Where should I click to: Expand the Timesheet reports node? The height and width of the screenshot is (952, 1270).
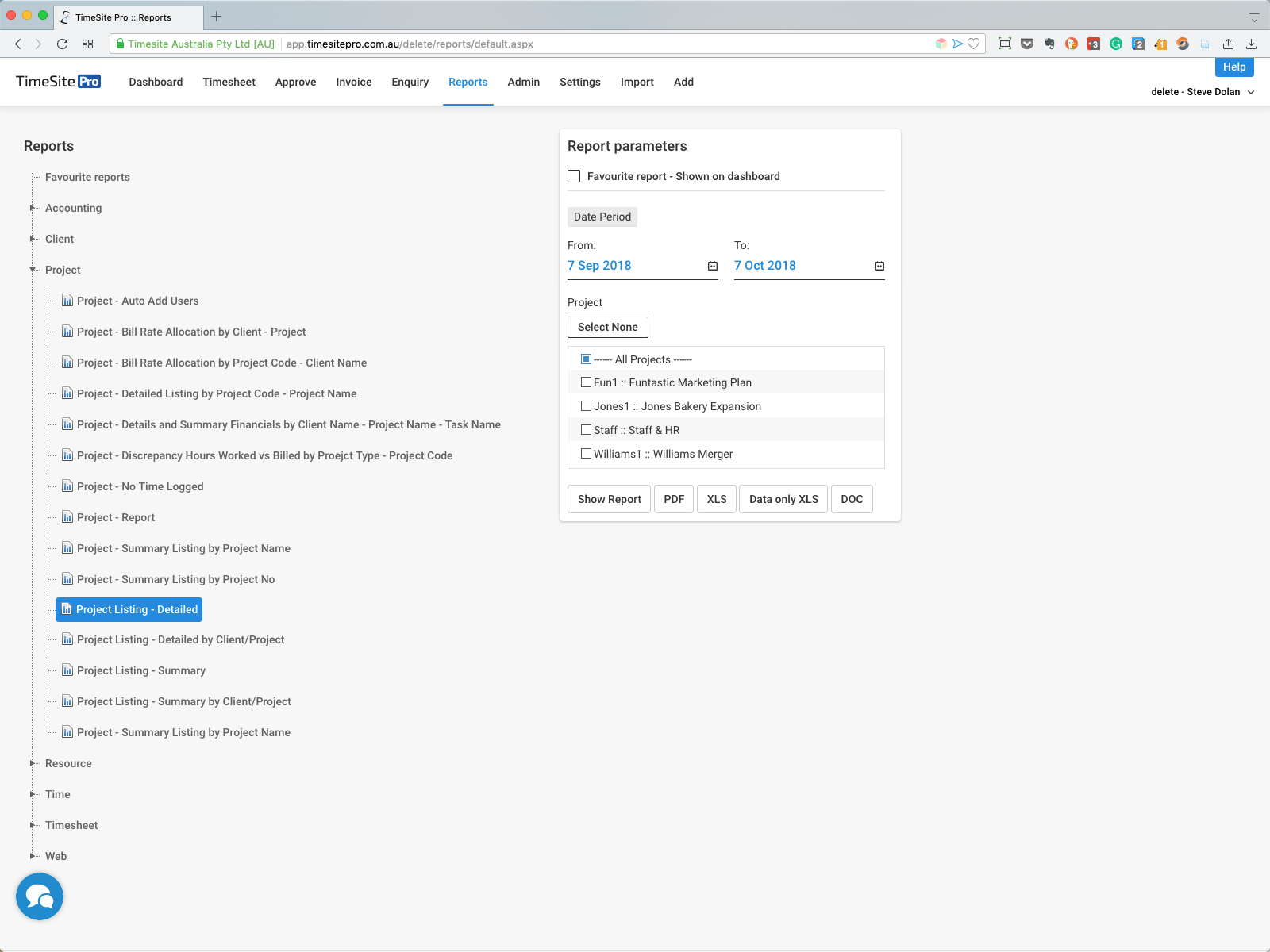pyautogui.click(x=33, y=825)
